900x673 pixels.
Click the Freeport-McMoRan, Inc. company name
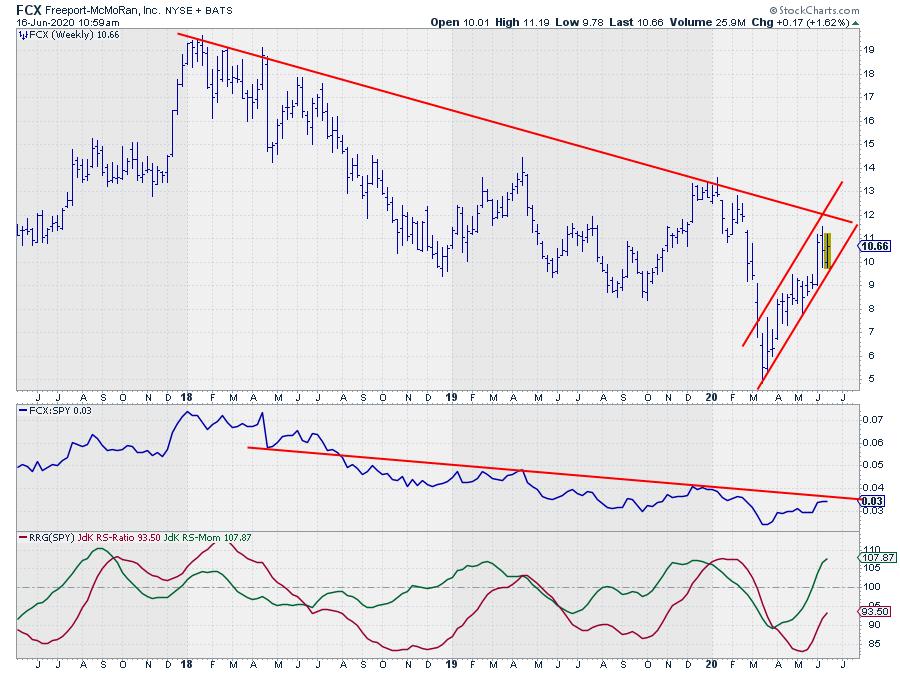tap(102, 10)
